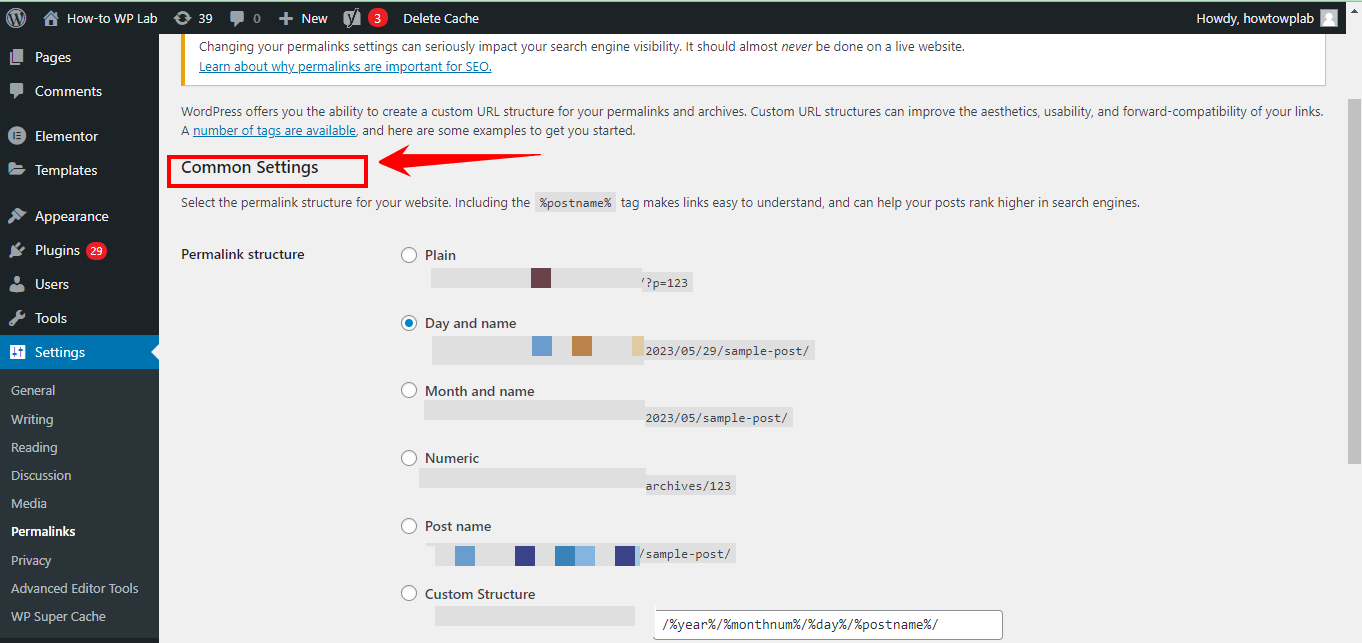
Task: Click the WordPress logo icon
Action: pyautogui.click(x=16, y=18)
